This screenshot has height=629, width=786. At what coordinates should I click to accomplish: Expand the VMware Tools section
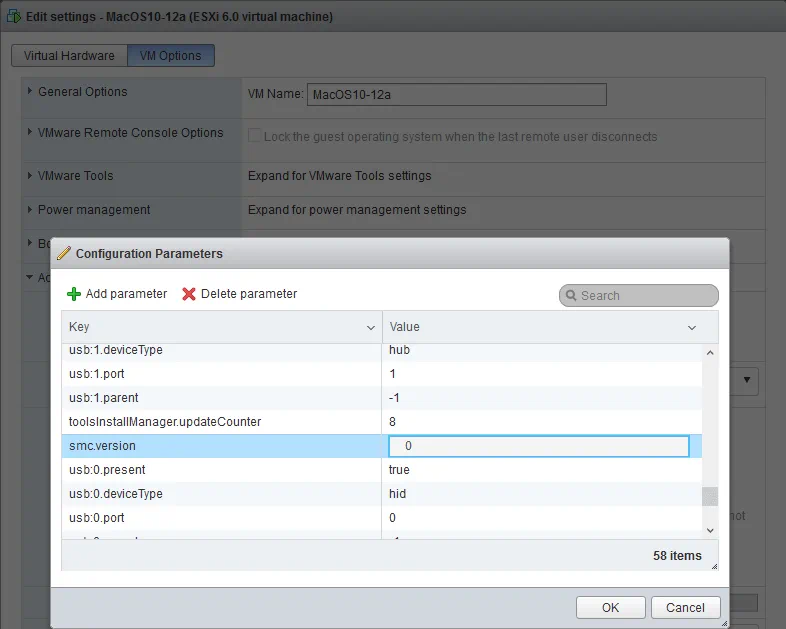[30, 175]
